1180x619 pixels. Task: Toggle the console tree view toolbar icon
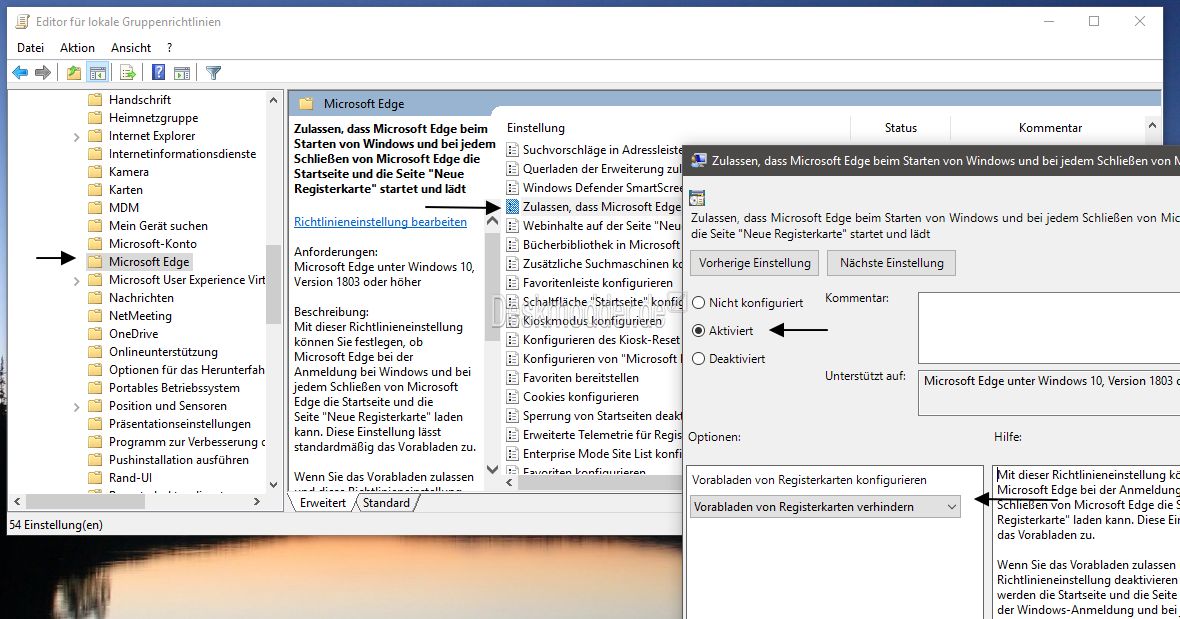tap(97, 72)
